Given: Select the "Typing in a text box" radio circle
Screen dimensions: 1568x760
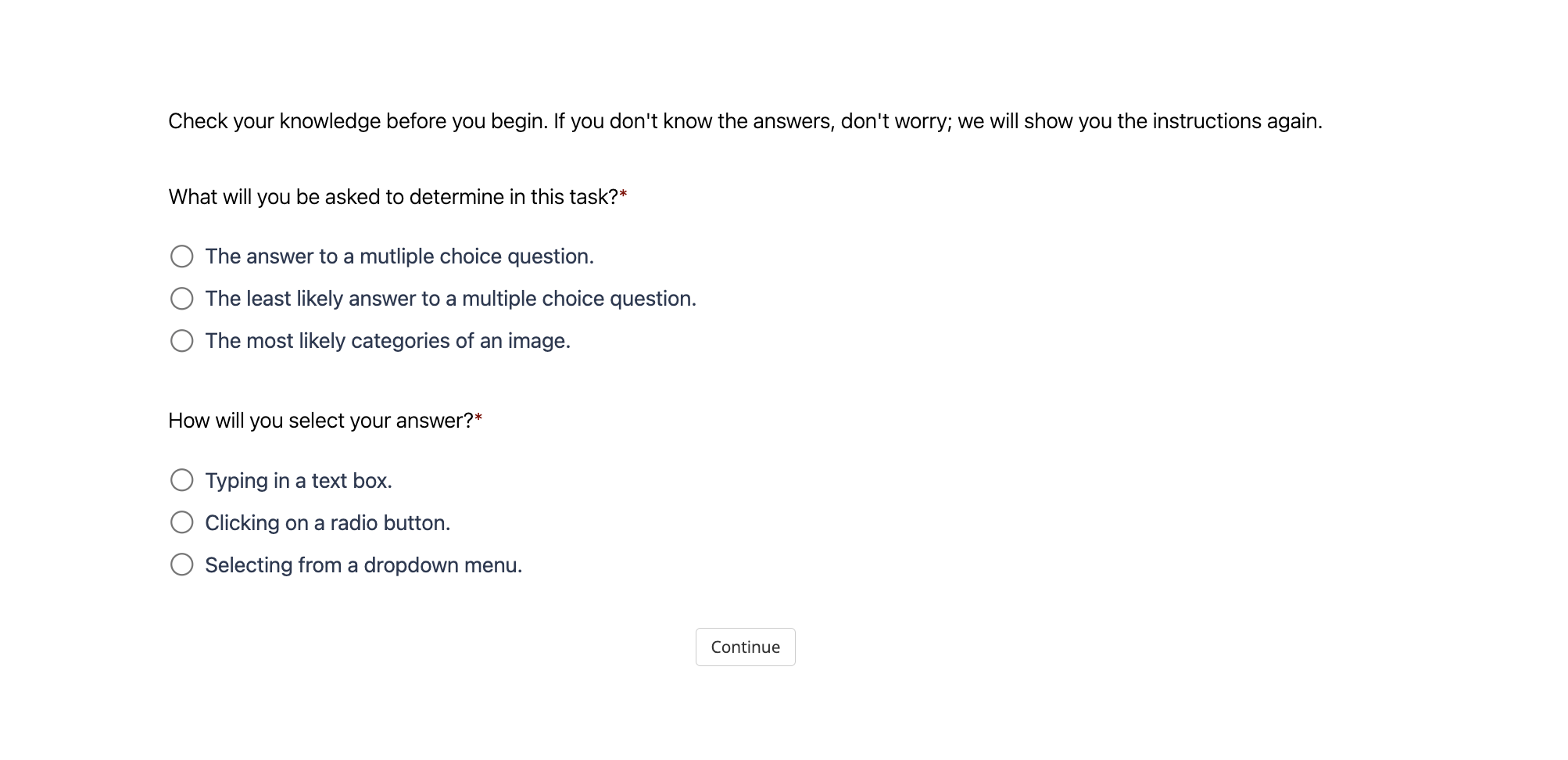Looking at the screenshot, I should (x=182, y=480).
